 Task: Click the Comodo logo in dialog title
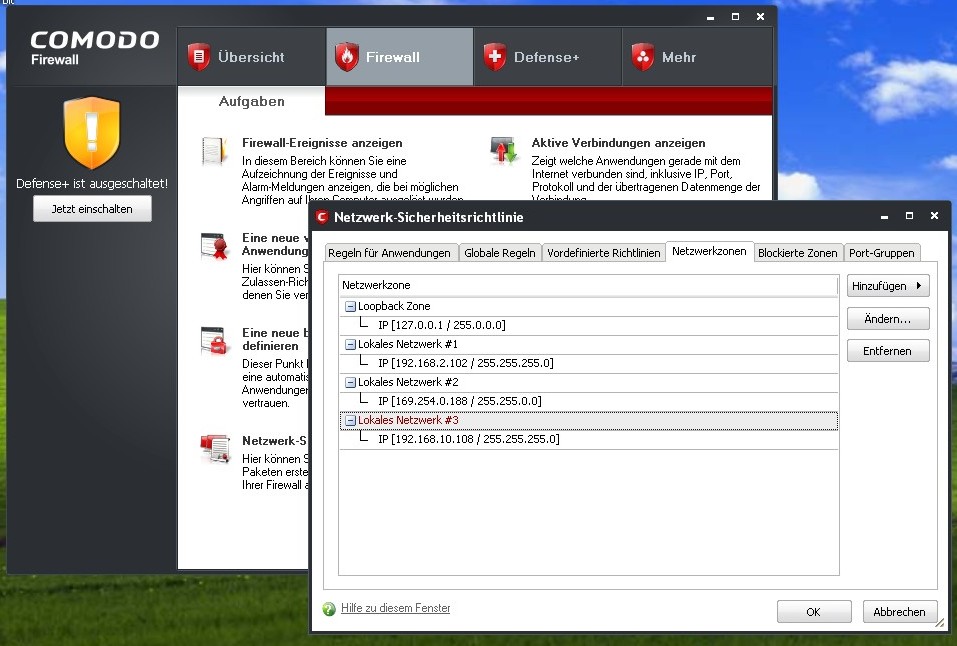(322, 217)
